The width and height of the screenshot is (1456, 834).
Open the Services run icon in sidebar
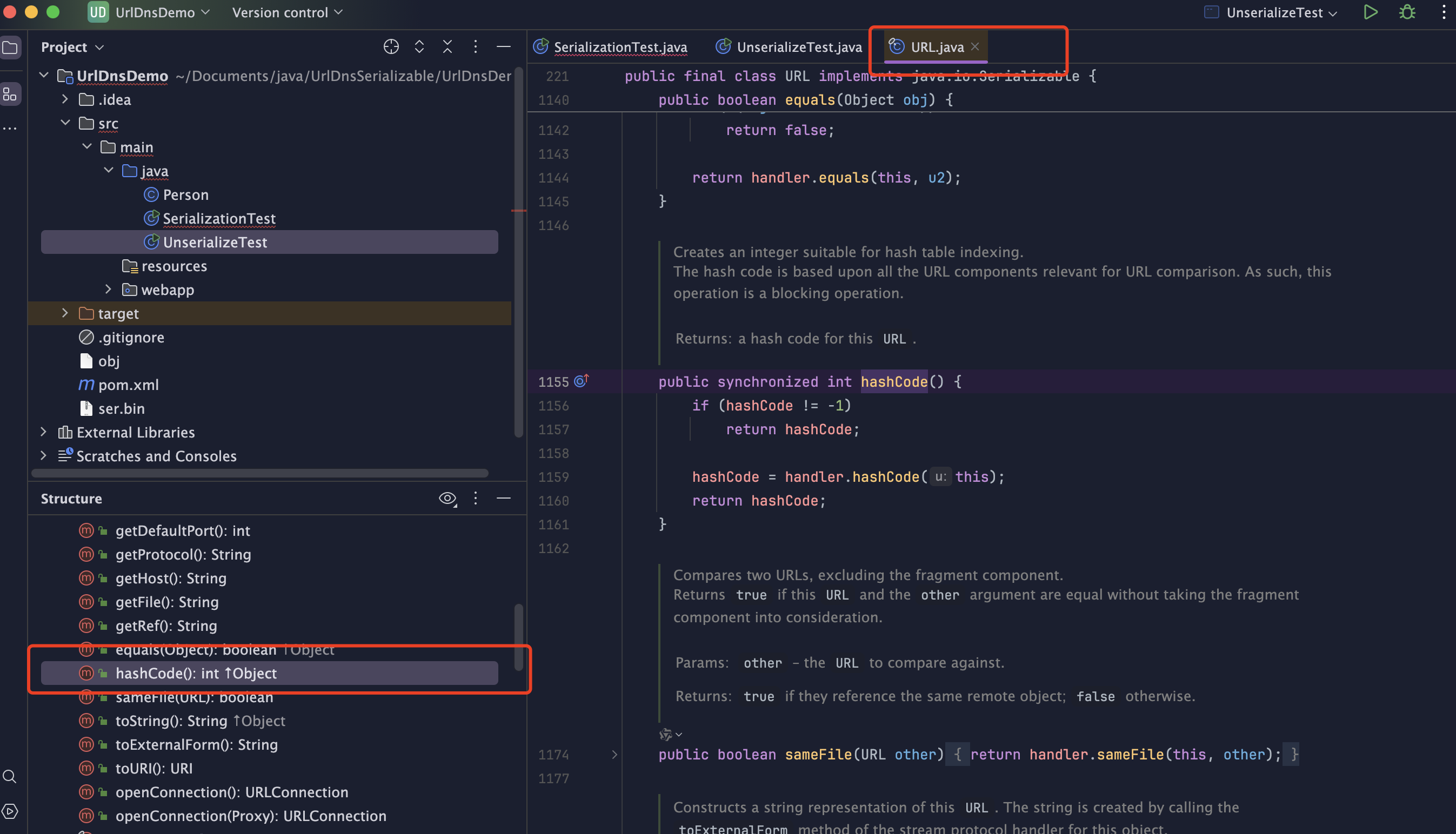point(10,811)
